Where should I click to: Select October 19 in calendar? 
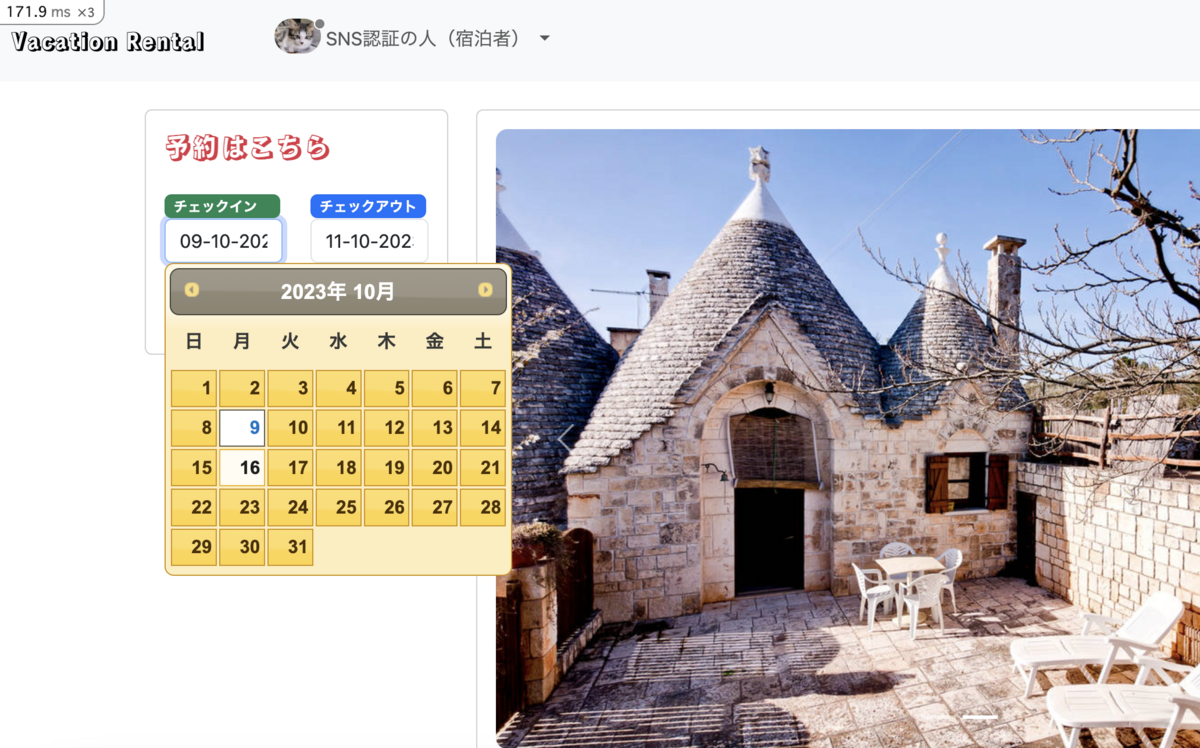tap(386, 467)
